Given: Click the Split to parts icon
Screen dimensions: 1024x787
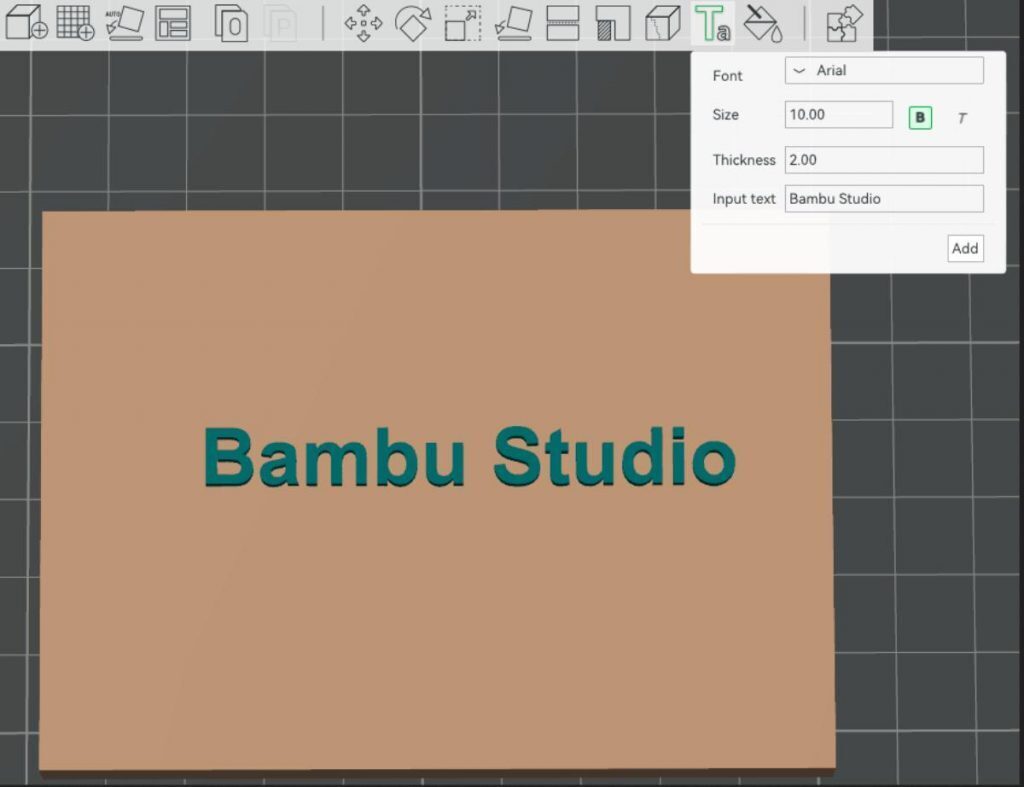Looking at the screenshot, I should coord(281,25).
